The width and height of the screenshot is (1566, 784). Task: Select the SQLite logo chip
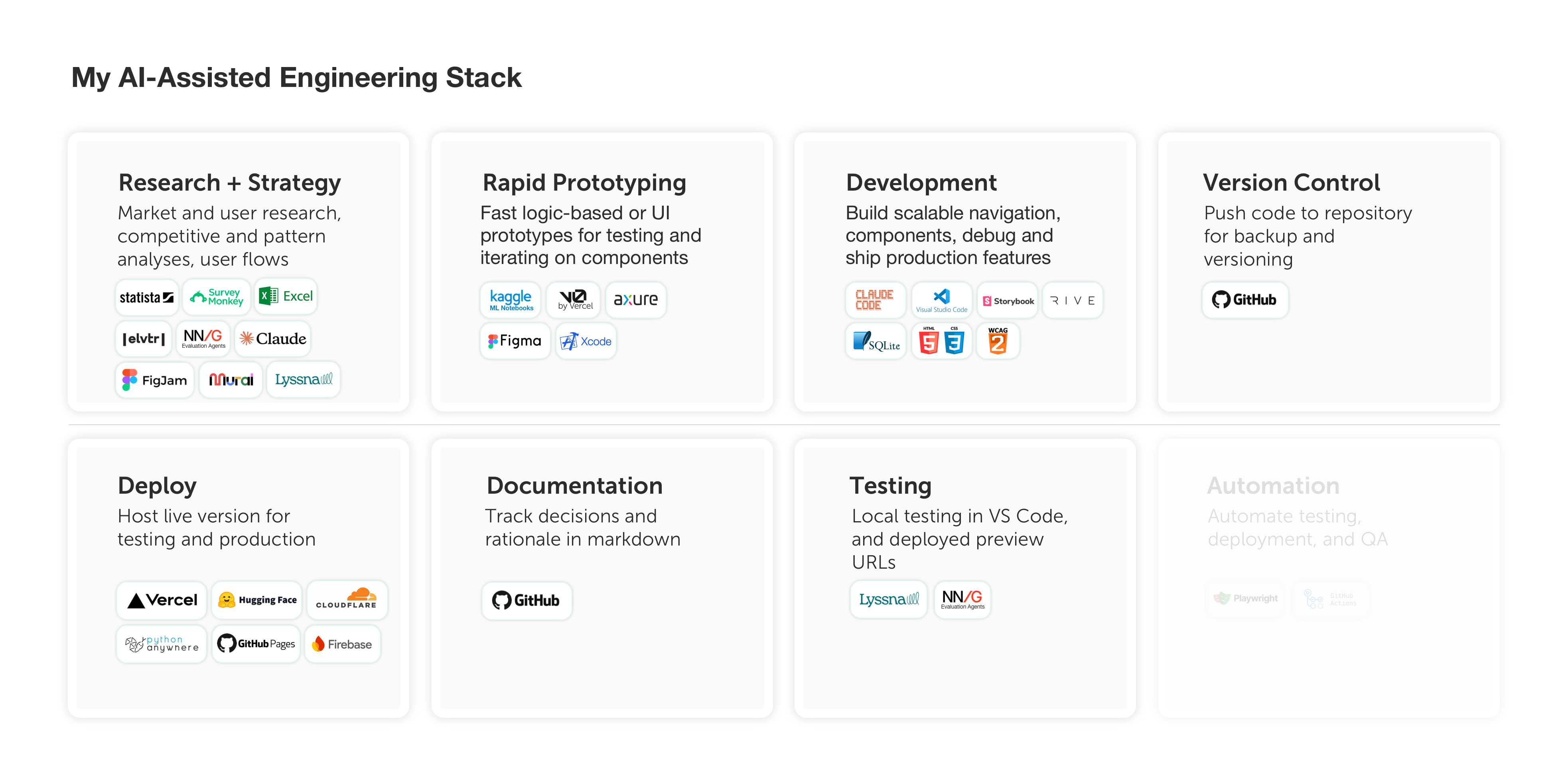(x=876, y=342)
